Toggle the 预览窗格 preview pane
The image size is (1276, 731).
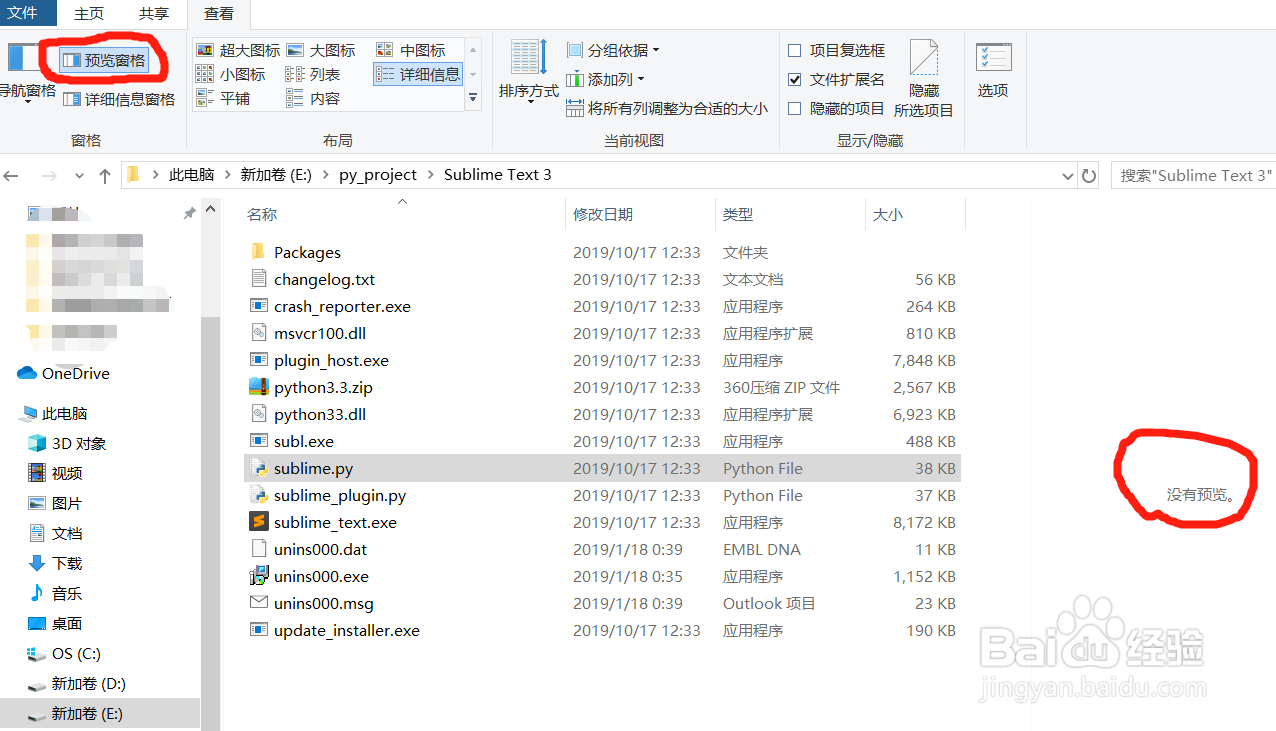[104, 60]
